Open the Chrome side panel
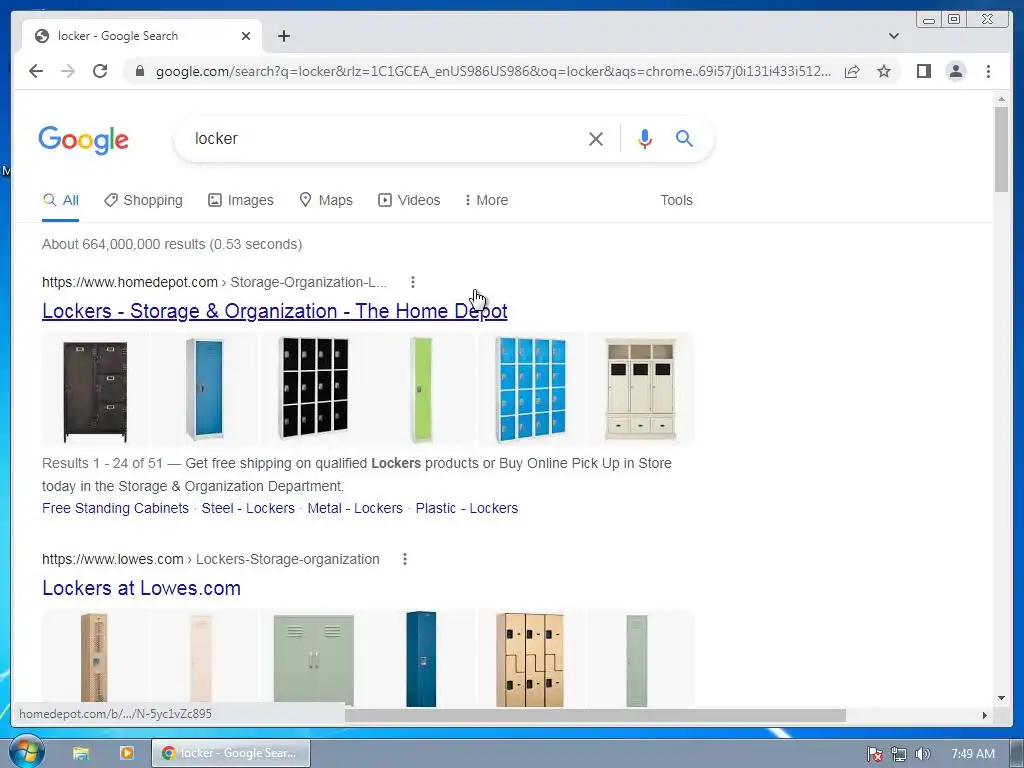The height and width of the screenshot is (768, 1024). pyautogui.click(x=923, y=71)
